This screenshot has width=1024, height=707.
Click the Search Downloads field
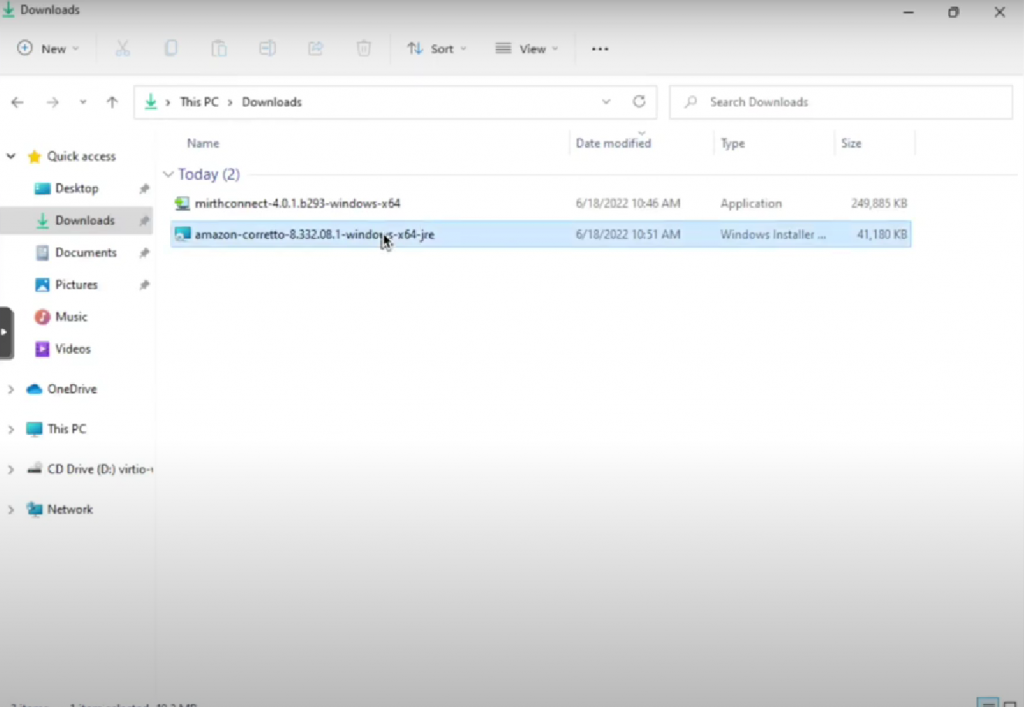(x=840, y=102)
